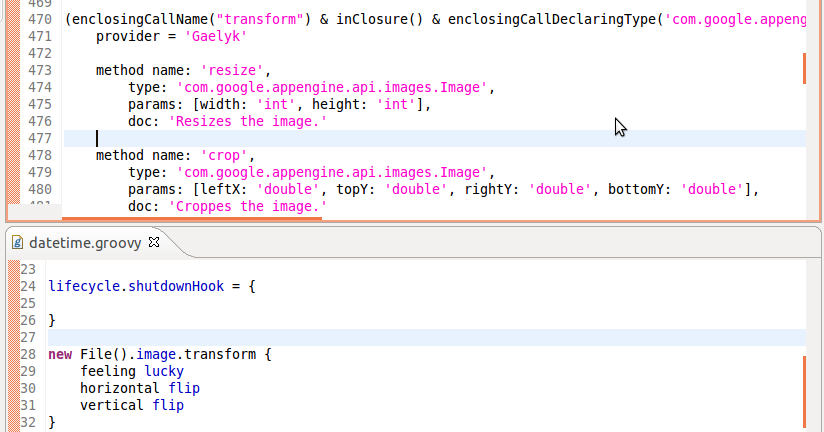Click flip after vertical on line 31

pos(168,405)
